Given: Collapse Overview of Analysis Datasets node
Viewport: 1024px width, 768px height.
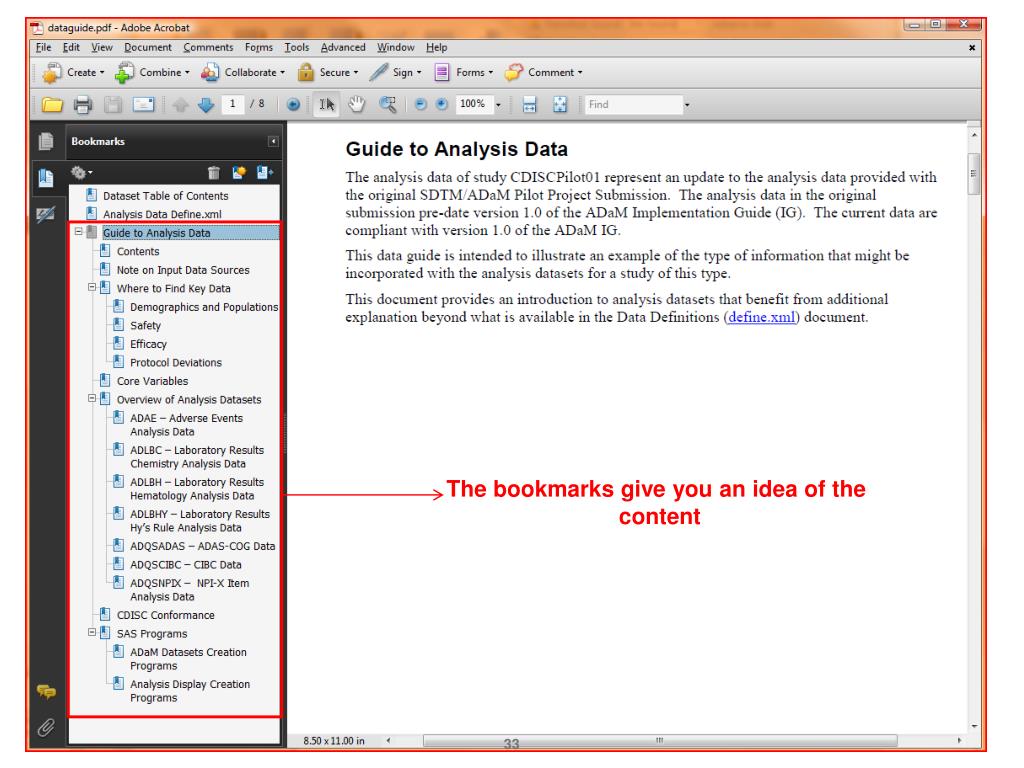Looking at the screenshot, I should coord(92,398).
